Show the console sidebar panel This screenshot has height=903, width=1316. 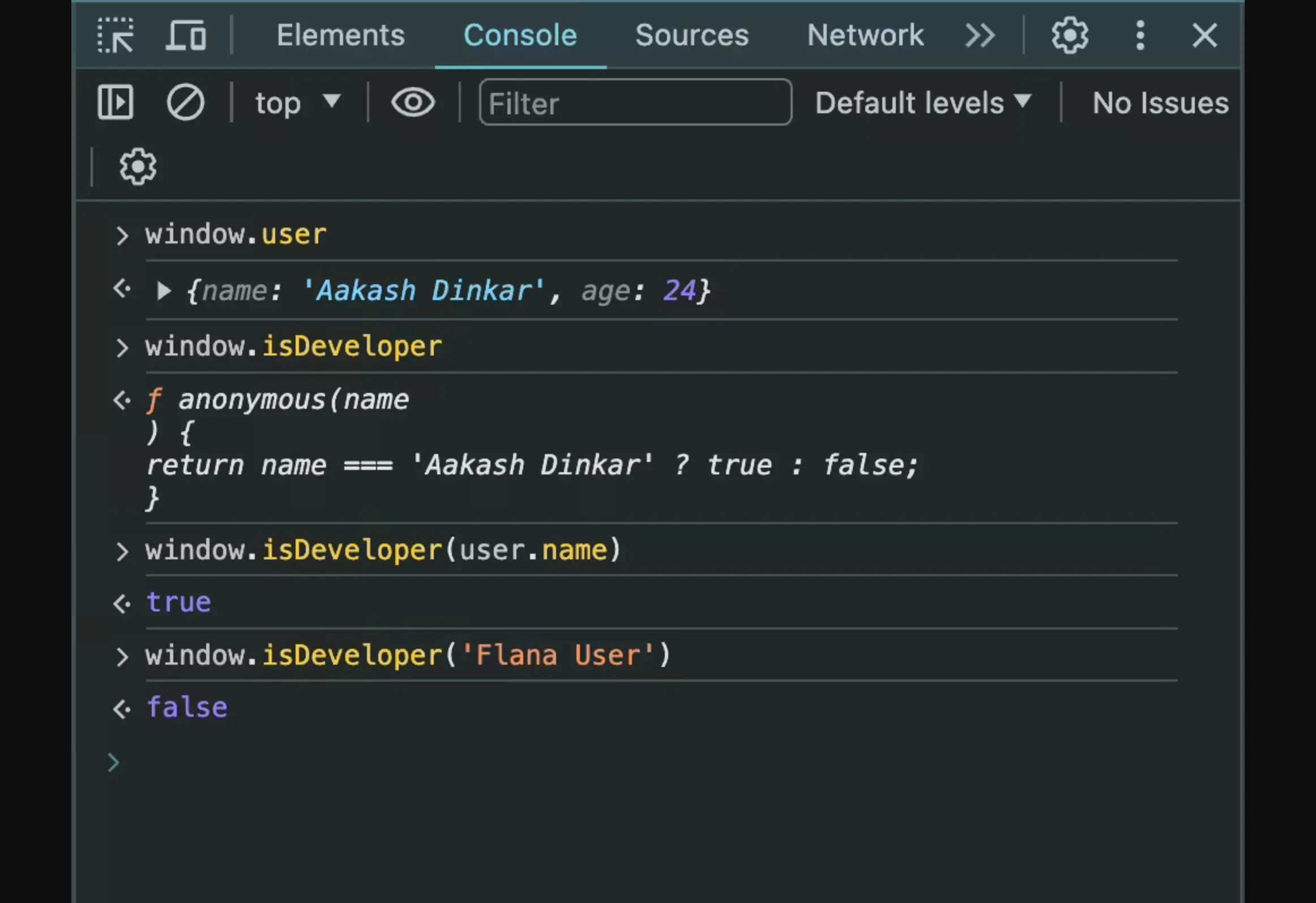(x=116, y=102)
